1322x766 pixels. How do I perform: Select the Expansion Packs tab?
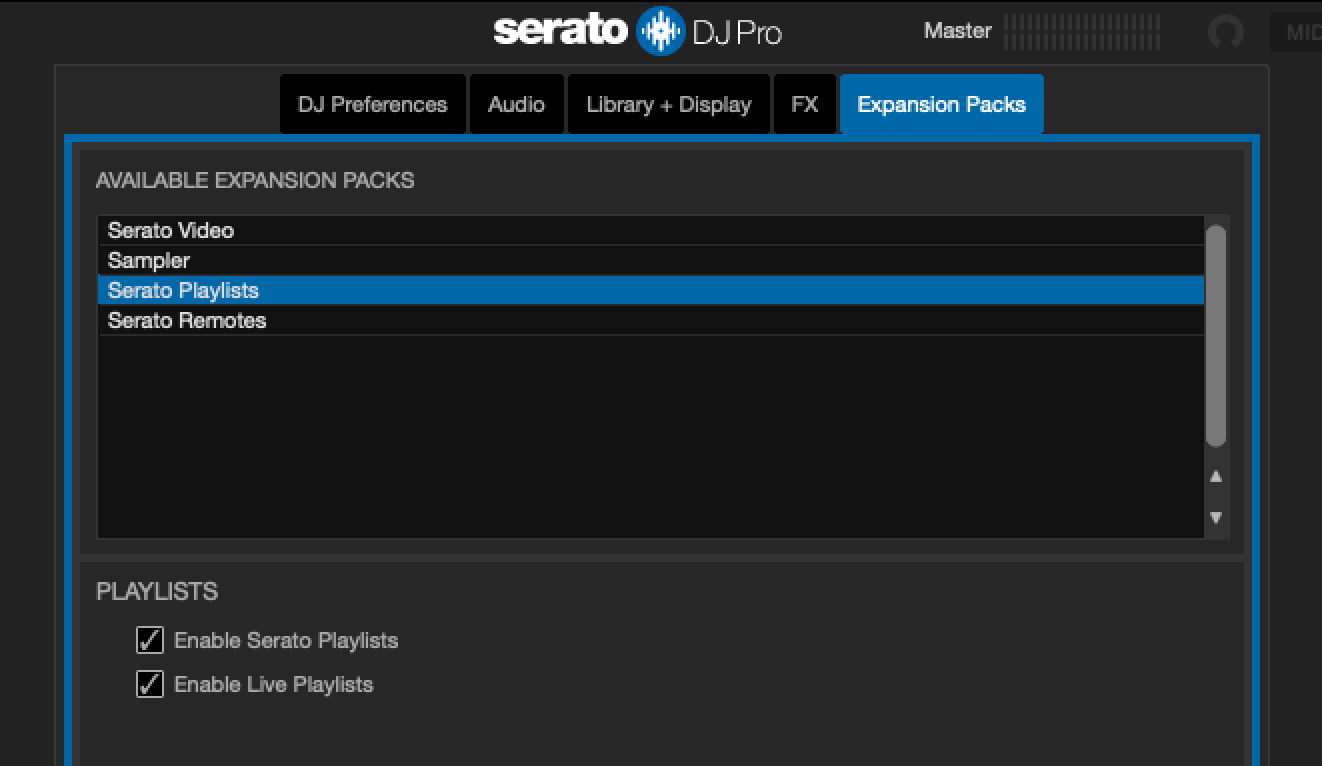coord(941,104)
